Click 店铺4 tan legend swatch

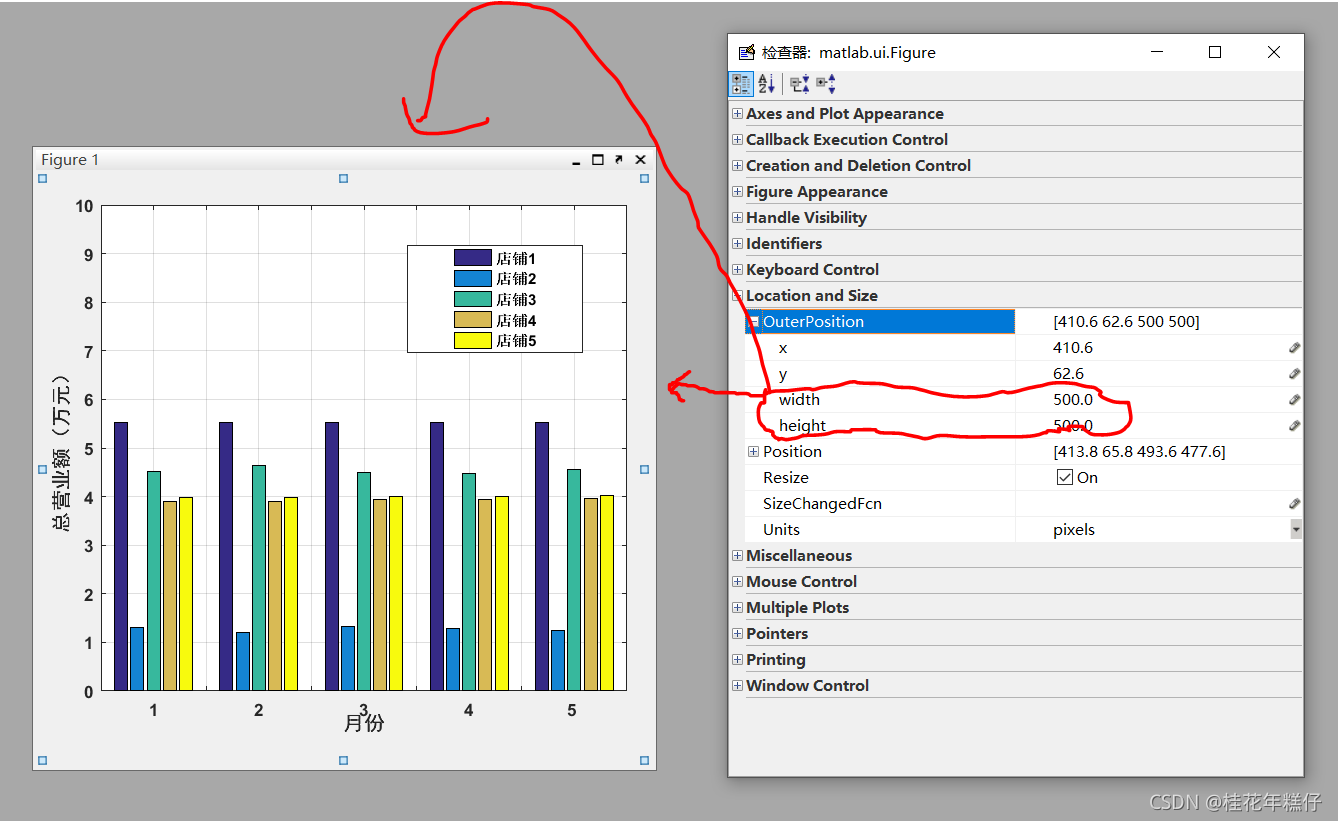coord(472,320)
